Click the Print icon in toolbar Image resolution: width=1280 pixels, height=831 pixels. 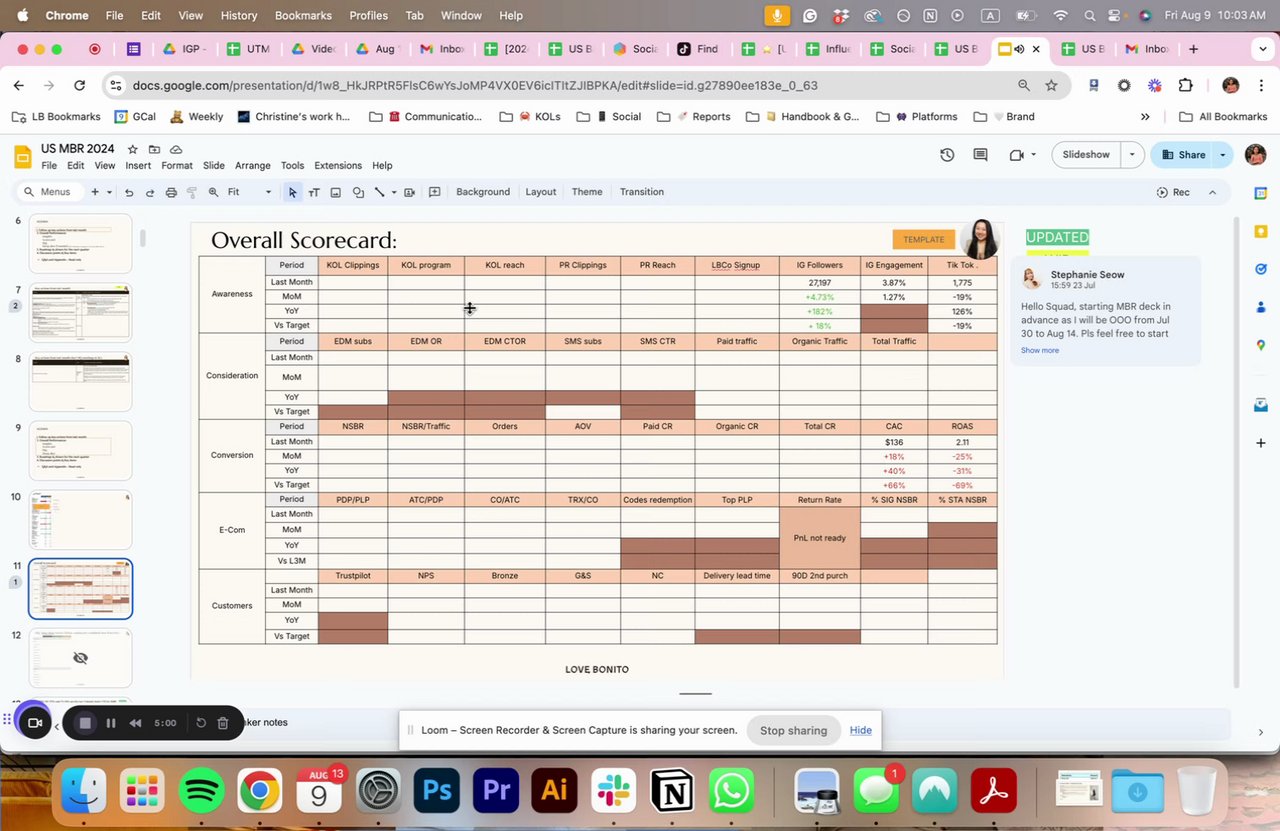(x=171, y=192)
